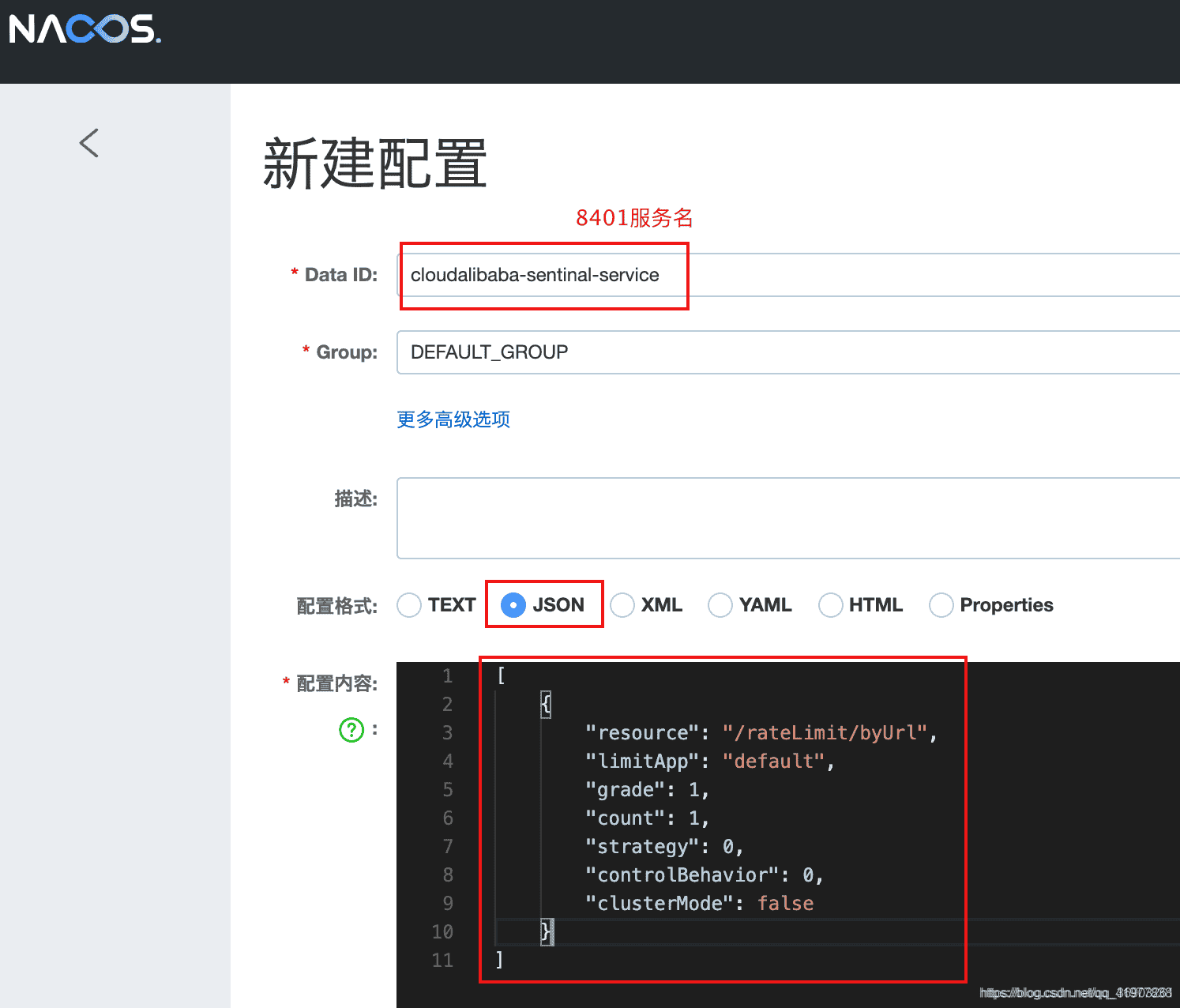Click the JSON radio button's blue dot
The image size is (1180, 1008).
pyautogui.click(x=513, y=604)
